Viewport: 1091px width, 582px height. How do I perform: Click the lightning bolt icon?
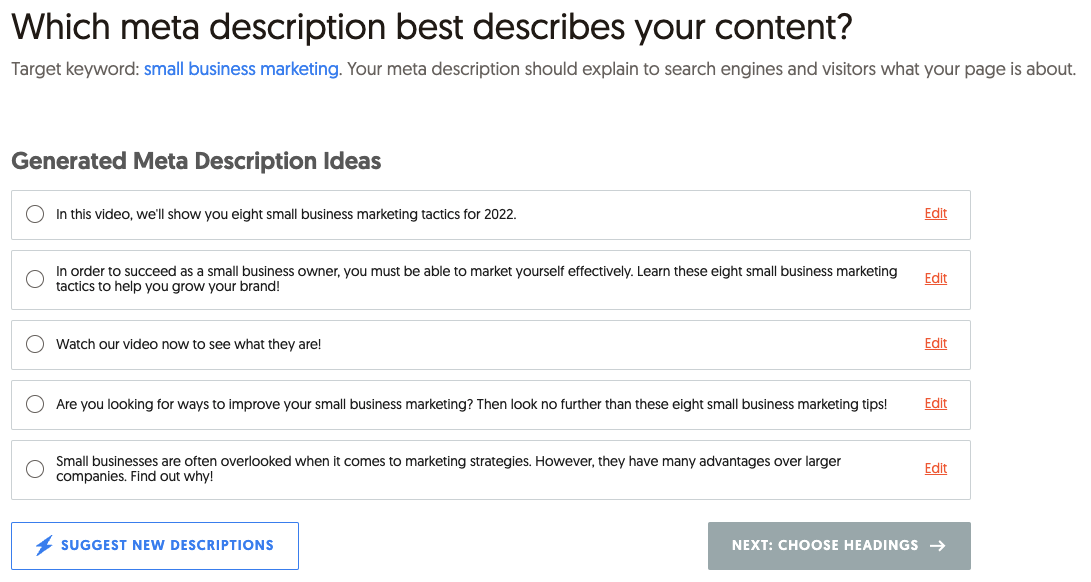coord(44,546)
